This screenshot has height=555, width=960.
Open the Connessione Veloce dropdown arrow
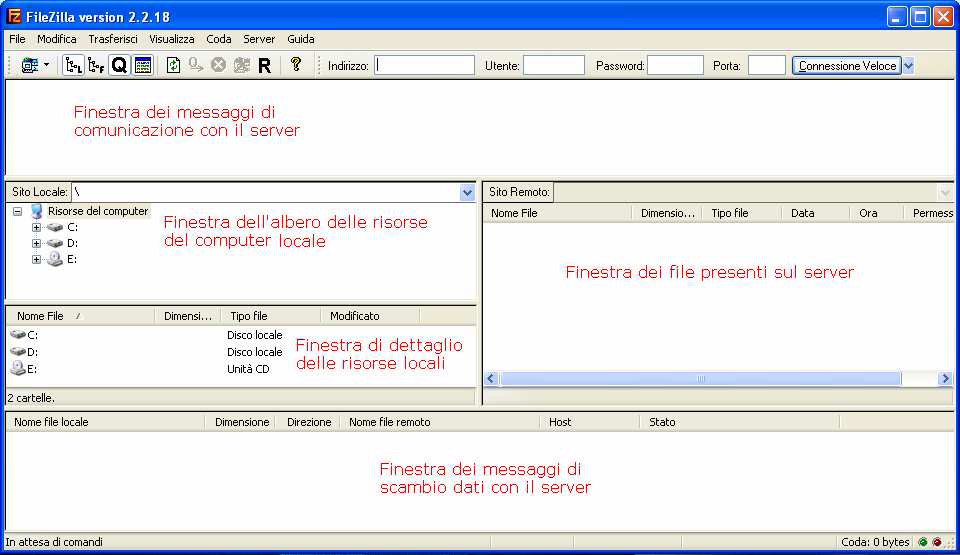point(909,66)
